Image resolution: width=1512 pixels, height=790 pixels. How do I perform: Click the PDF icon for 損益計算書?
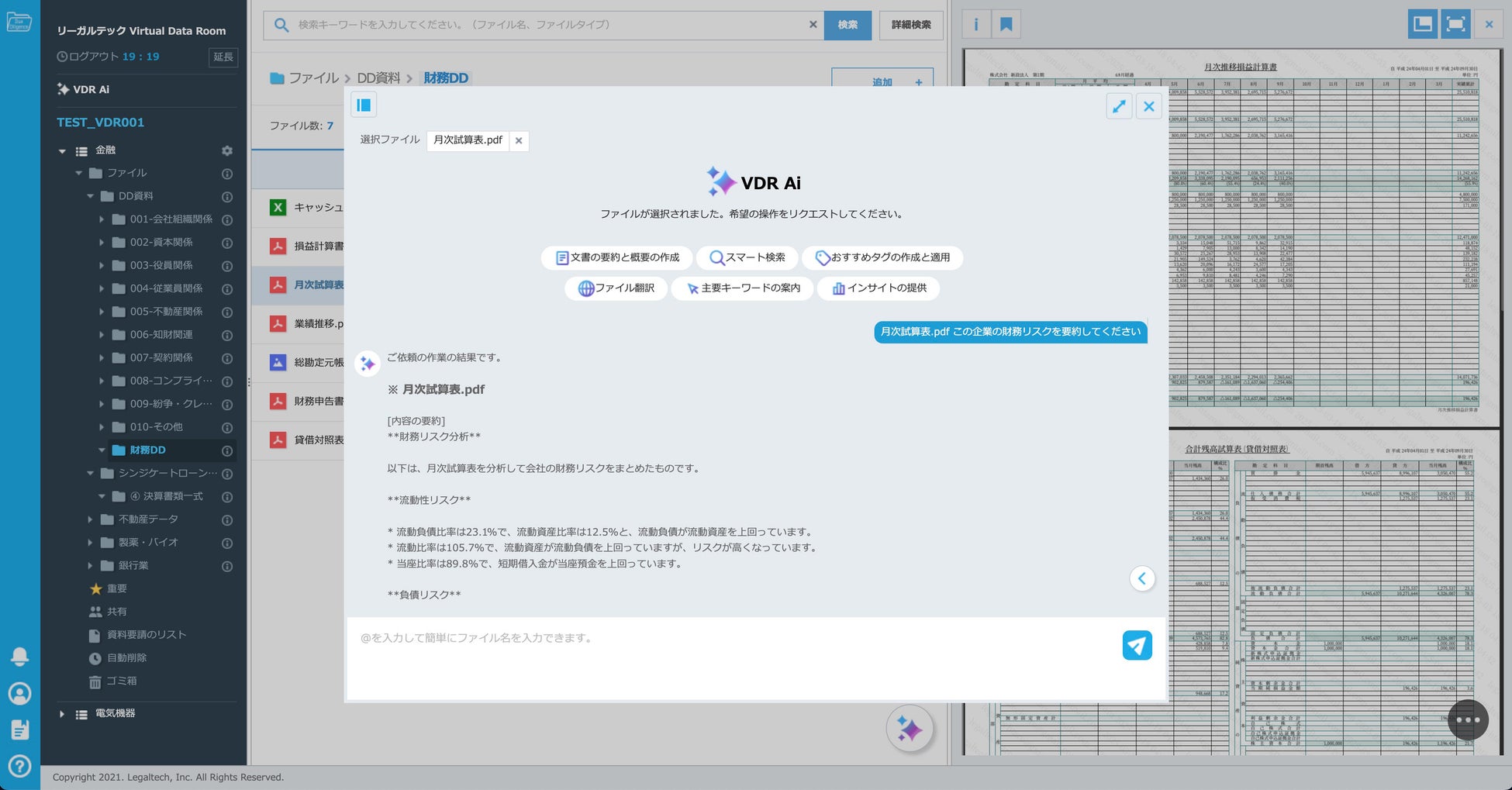(x=278, y=246)
